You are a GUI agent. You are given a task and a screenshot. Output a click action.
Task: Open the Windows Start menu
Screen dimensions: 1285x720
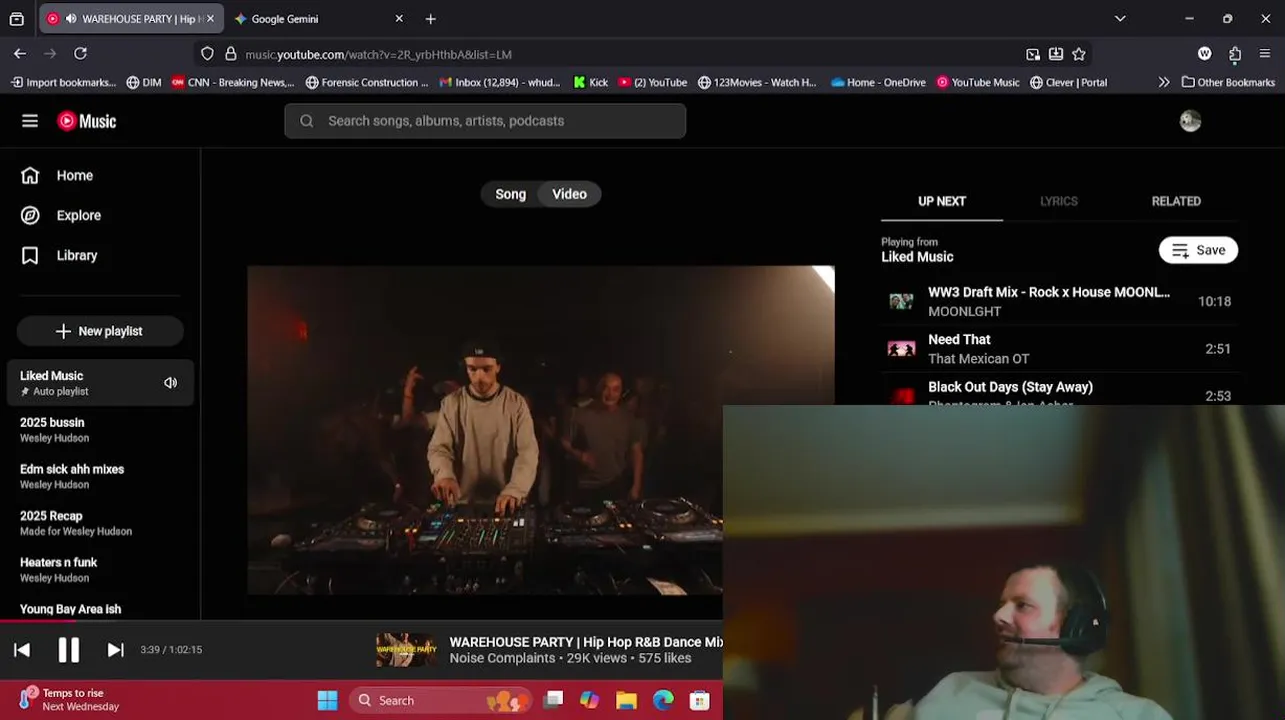(x=327, y=700)
